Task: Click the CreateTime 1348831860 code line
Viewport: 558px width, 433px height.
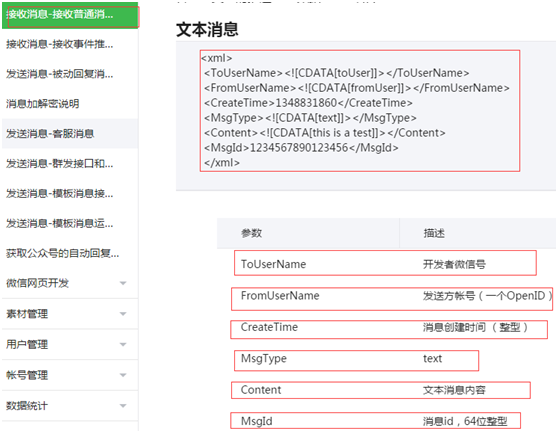Action: [x=308, y=103]
